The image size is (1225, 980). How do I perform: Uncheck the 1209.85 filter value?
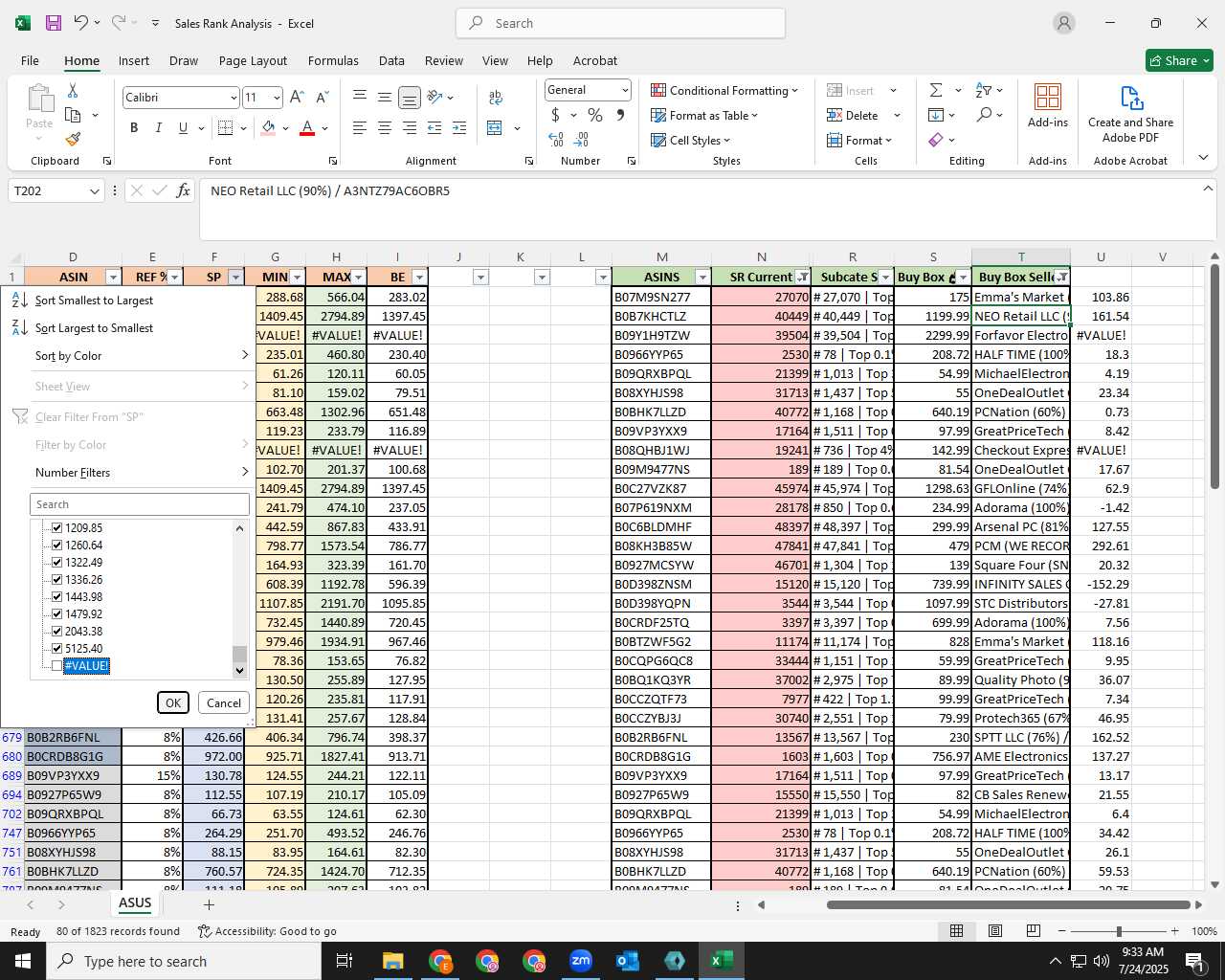(56, 527)
